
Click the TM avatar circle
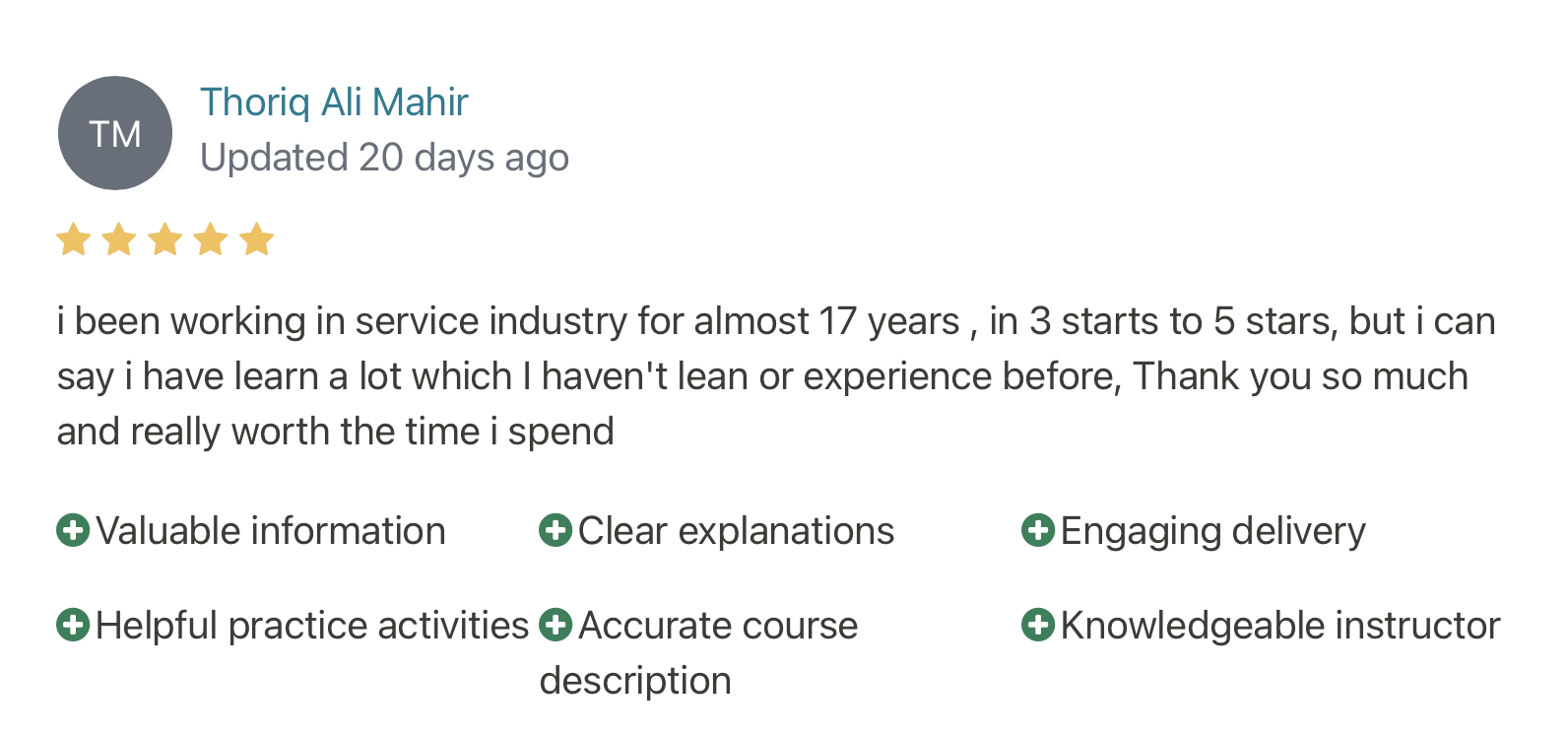(x=115, y=133)
